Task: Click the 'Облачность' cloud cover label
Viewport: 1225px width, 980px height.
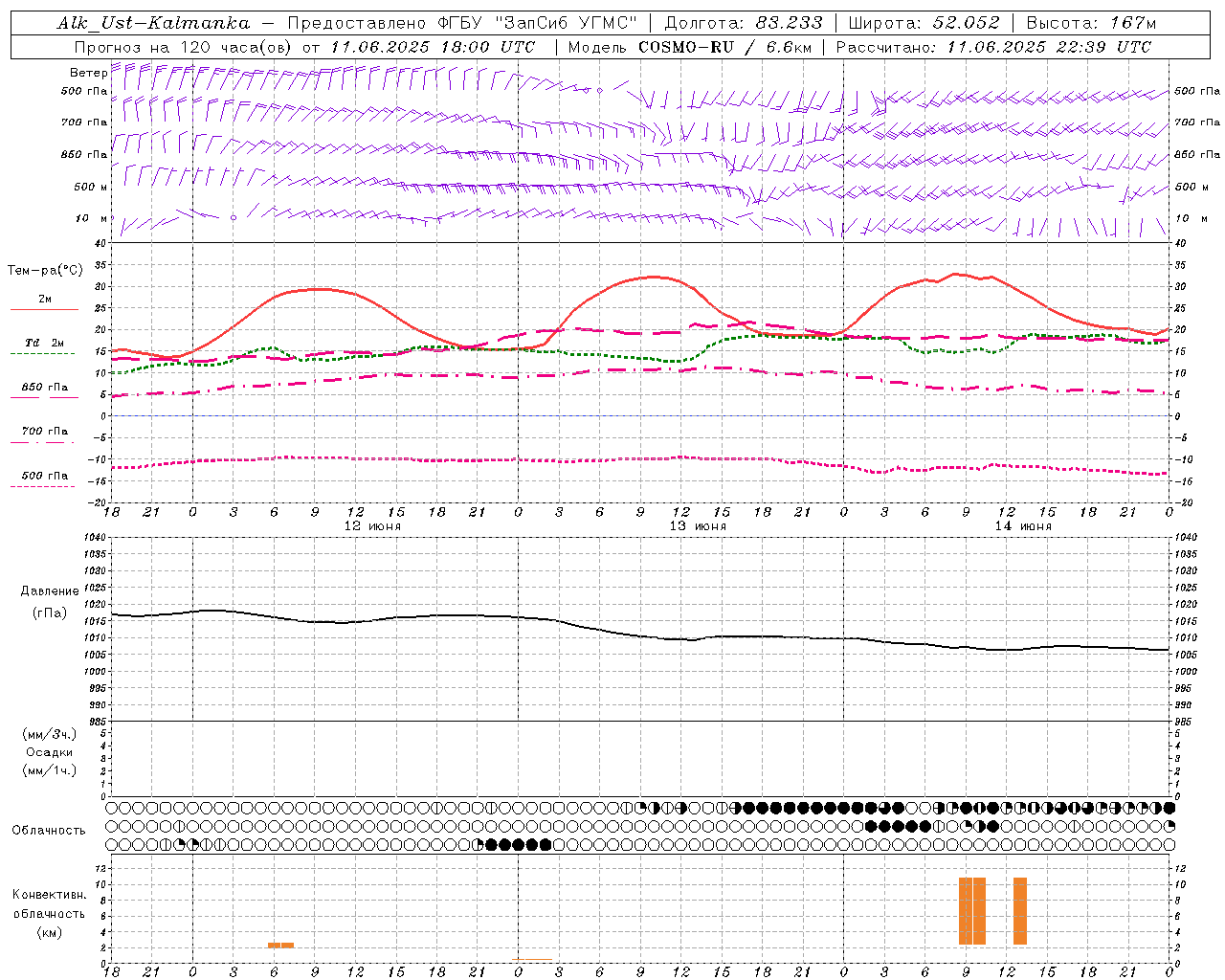Action: (49, 831)
